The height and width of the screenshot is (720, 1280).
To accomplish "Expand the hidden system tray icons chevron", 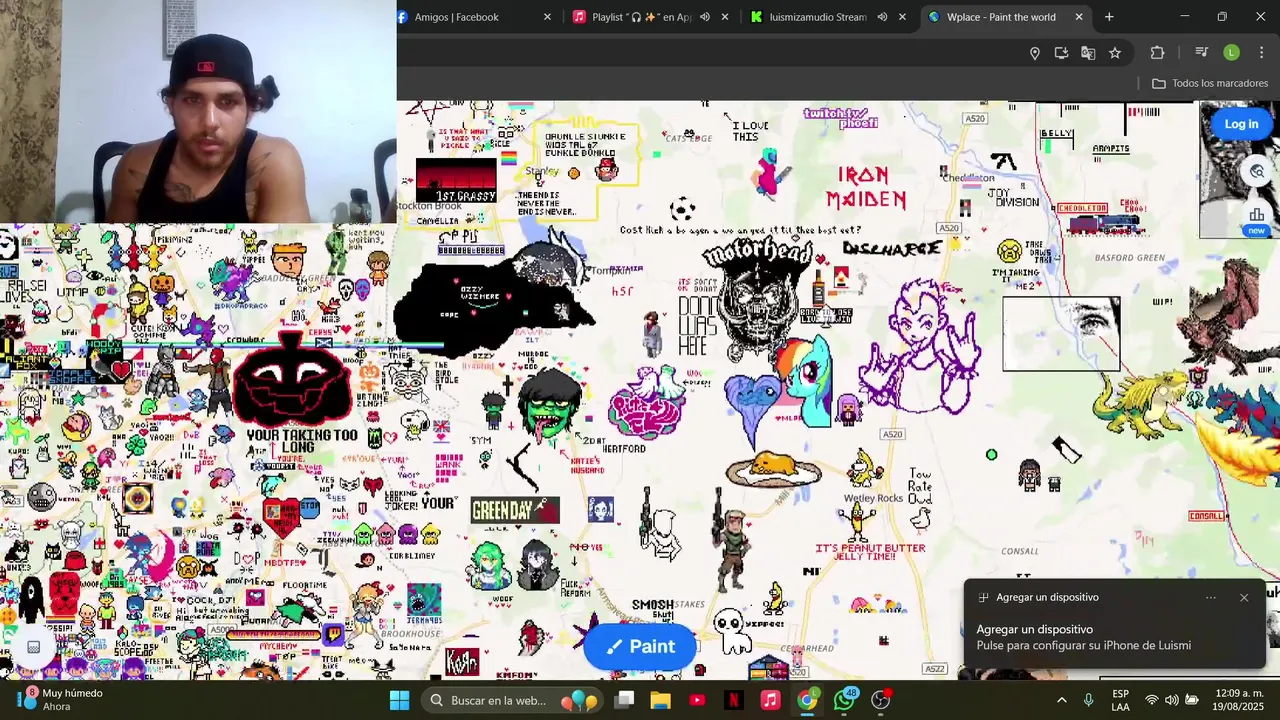I will pyautogui.click(x=1061, y=700).
